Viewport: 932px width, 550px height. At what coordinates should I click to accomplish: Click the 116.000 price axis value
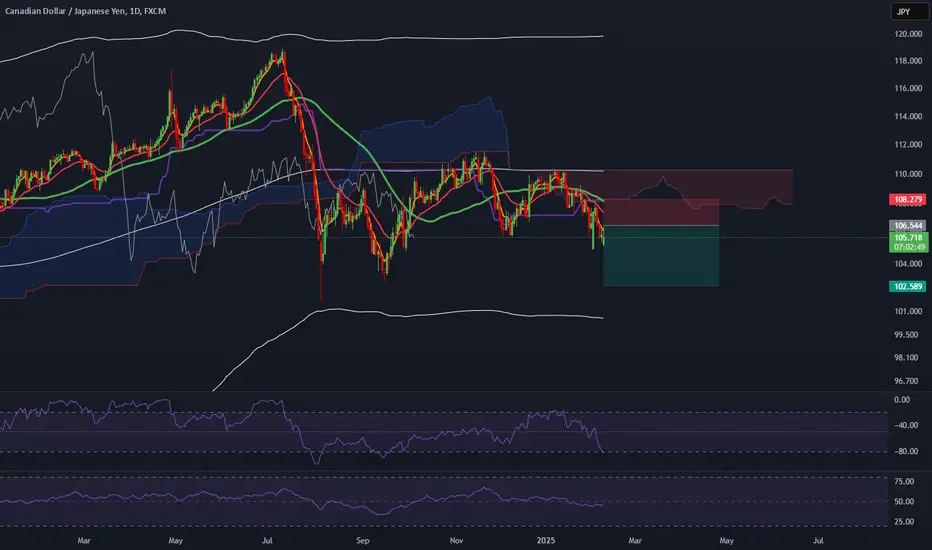coord(908,88)
